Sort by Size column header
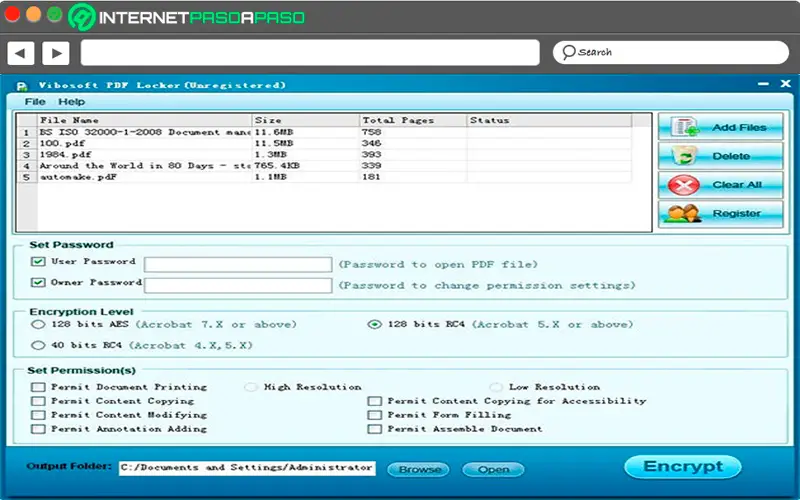The height and width of the screenshot is (500, 800). point(306,120)
